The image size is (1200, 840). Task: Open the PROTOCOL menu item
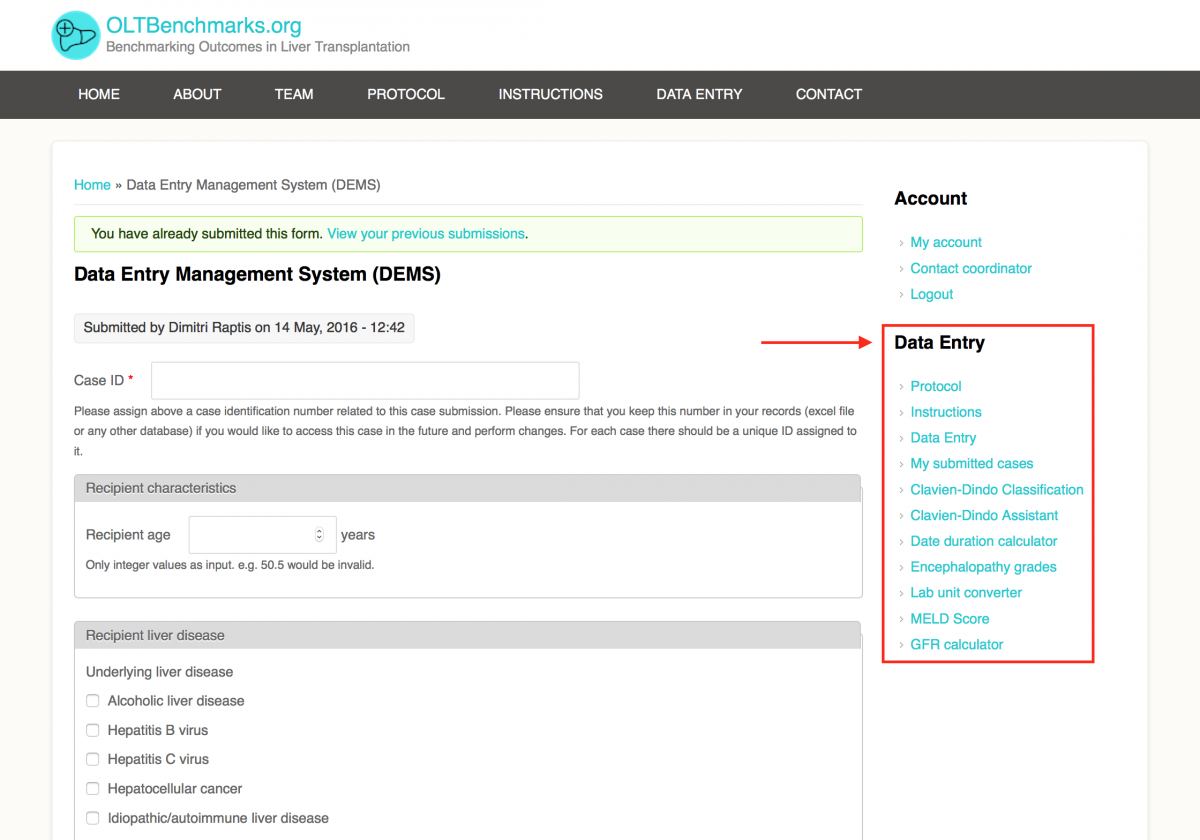point(405,94)
